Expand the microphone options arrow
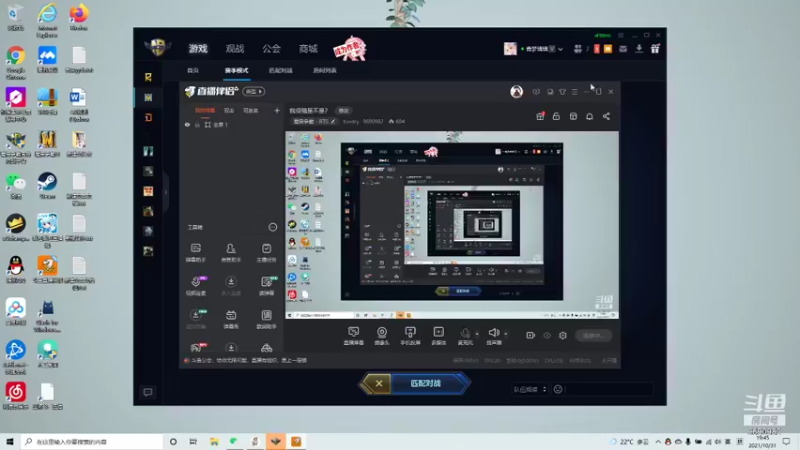This screenshot has width=800, height=450. 477,334
